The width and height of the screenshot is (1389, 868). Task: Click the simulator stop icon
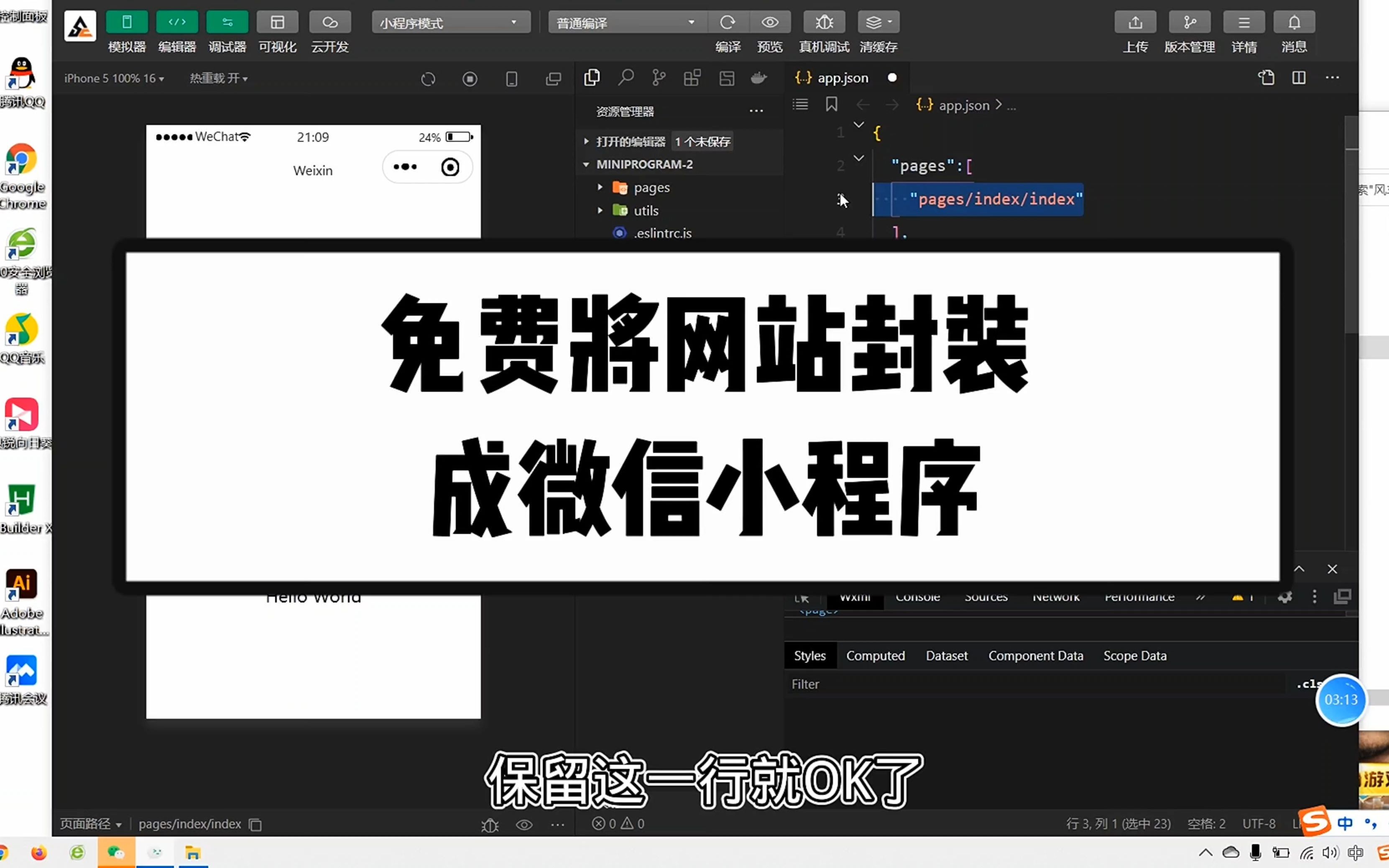point(470,79)
